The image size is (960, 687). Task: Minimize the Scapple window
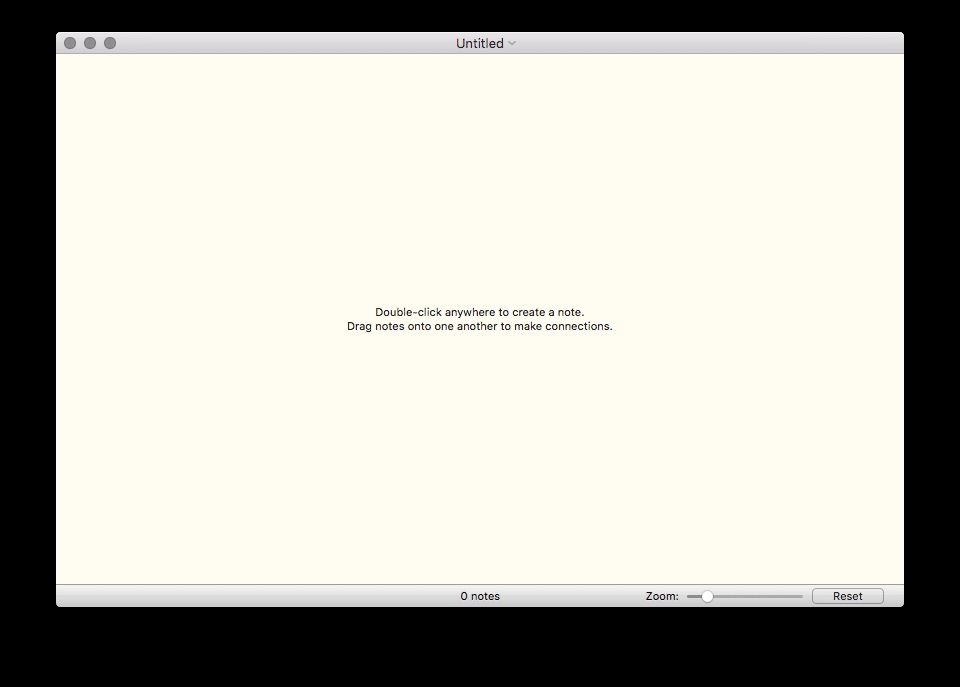89,43
